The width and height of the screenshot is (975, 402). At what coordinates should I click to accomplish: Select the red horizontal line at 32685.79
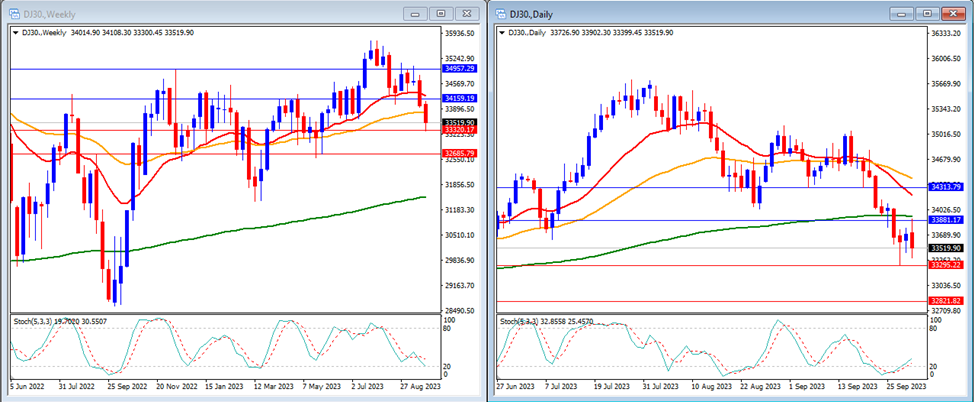pos(224,154)
